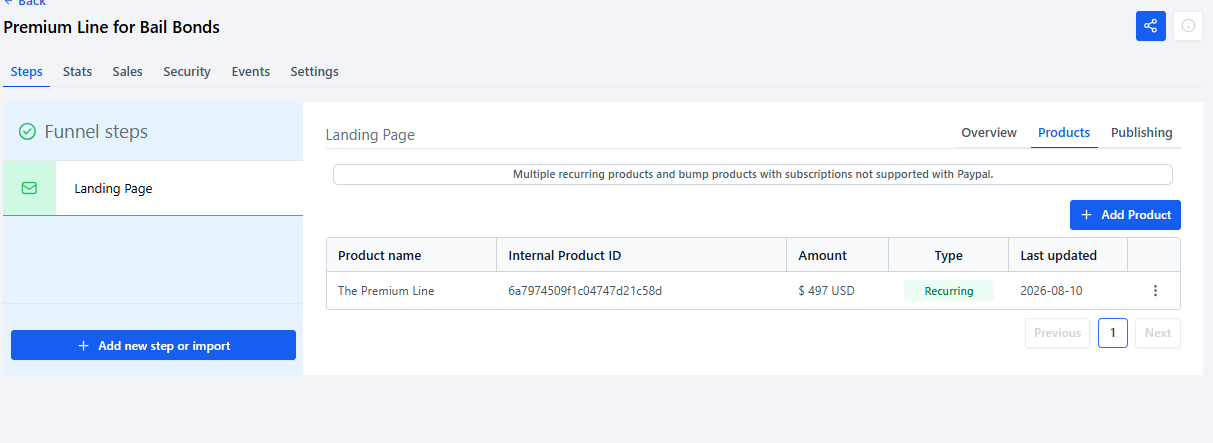Click the $ 497 USD amount cell

(826, 291)
